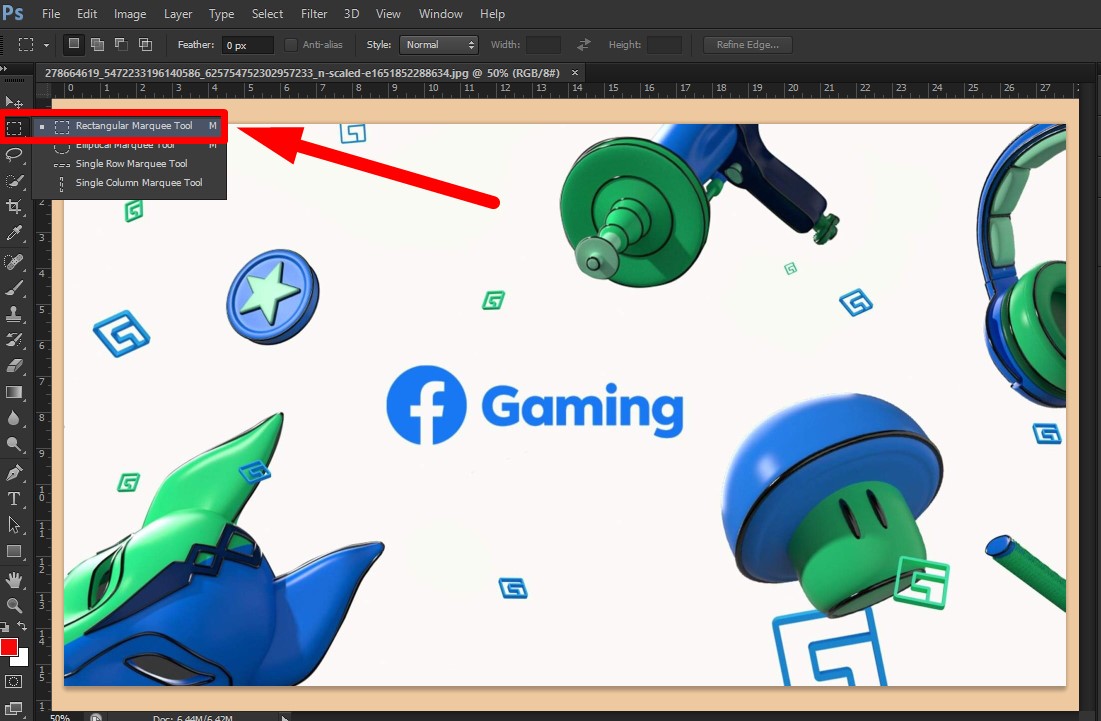The height and width of the screenshot is (721, 1101).
Task: Open the Layer menu
Action: click(x=178, y=14)
